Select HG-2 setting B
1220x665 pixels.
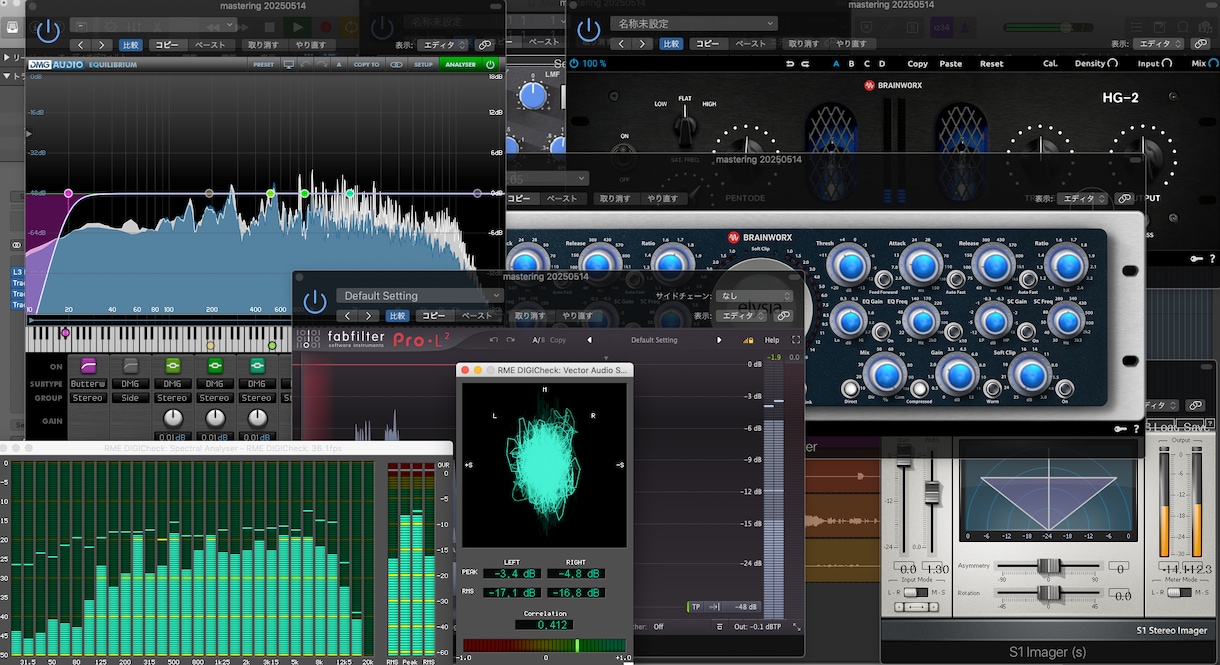click(x=853, y=64)
